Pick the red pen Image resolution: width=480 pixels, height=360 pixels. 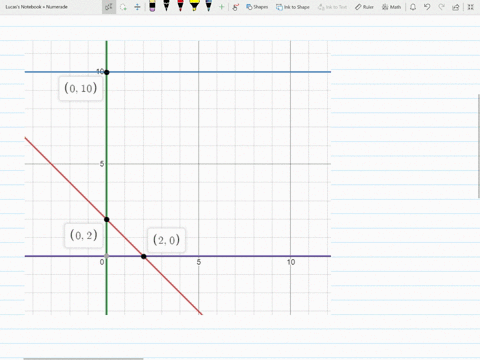coord(180,6)
